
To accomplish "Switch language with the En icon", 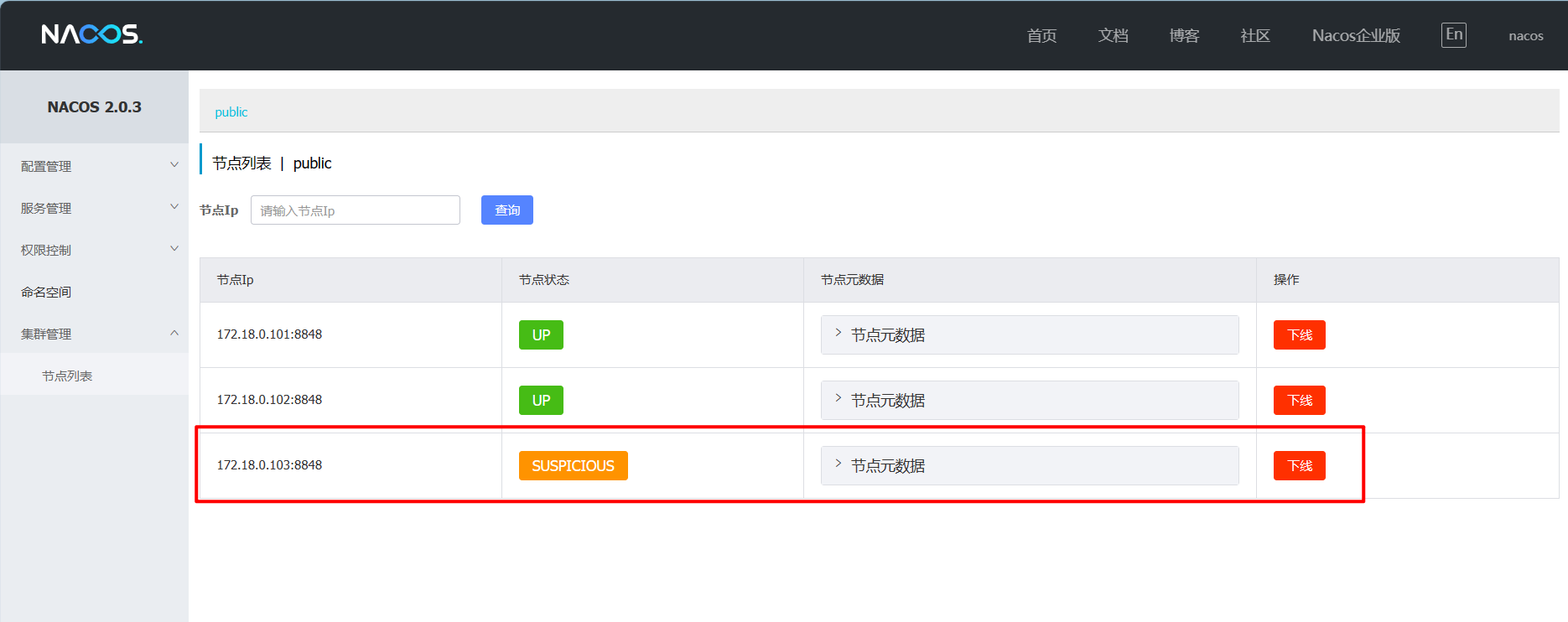I will point(1454,34).
